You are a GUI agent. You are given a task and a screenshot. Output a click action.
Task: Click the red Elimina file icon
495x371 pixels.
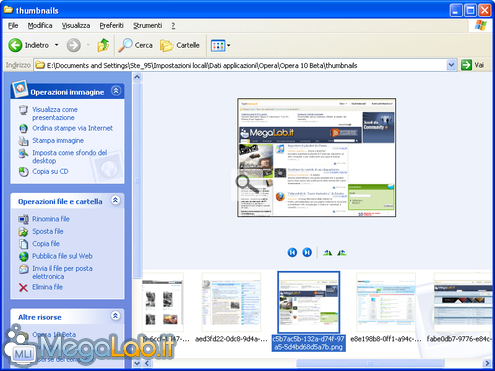coord(23,287)
